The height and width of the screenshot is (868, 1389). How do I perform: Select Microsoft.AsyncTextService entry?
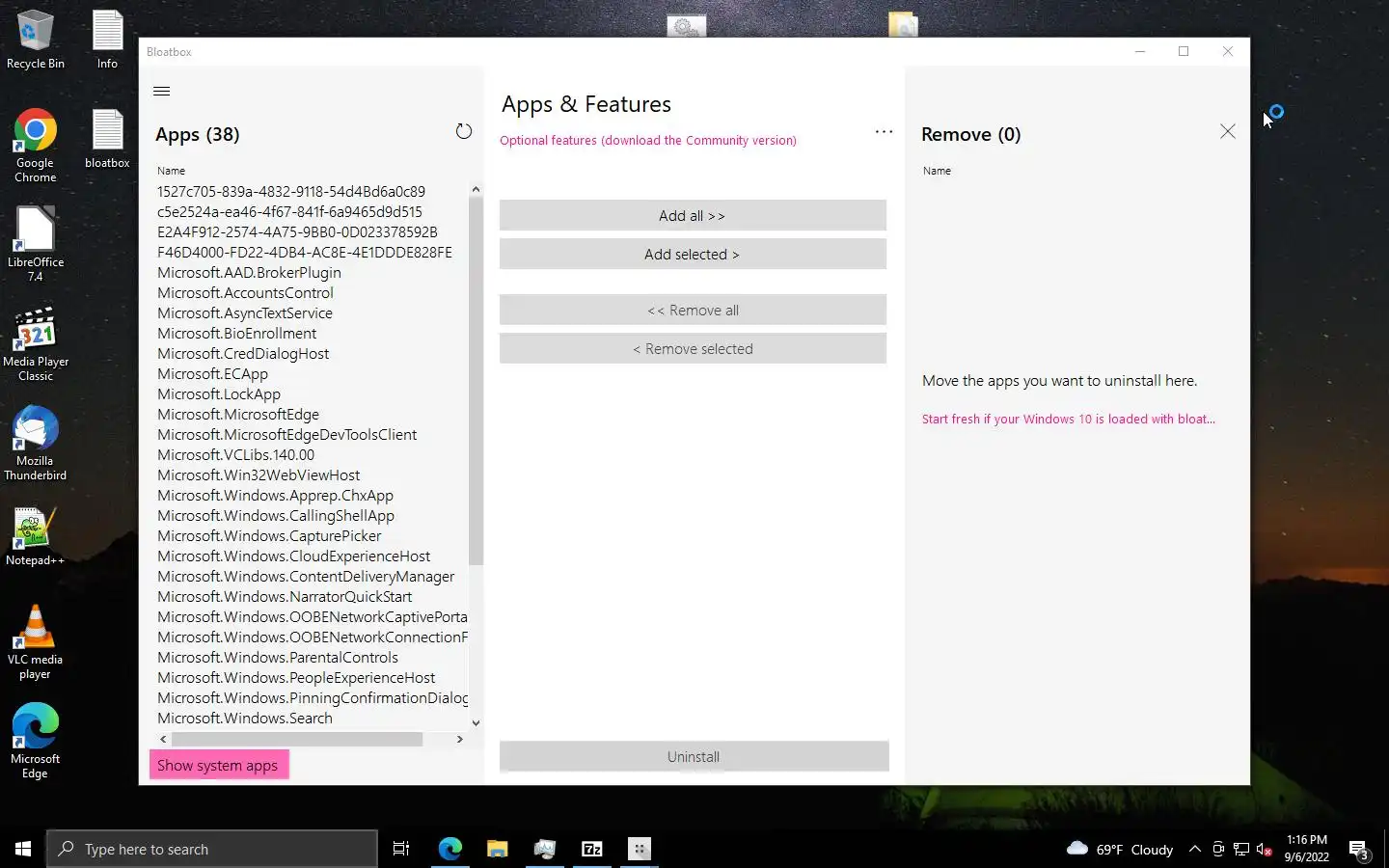tap(245, 312)
